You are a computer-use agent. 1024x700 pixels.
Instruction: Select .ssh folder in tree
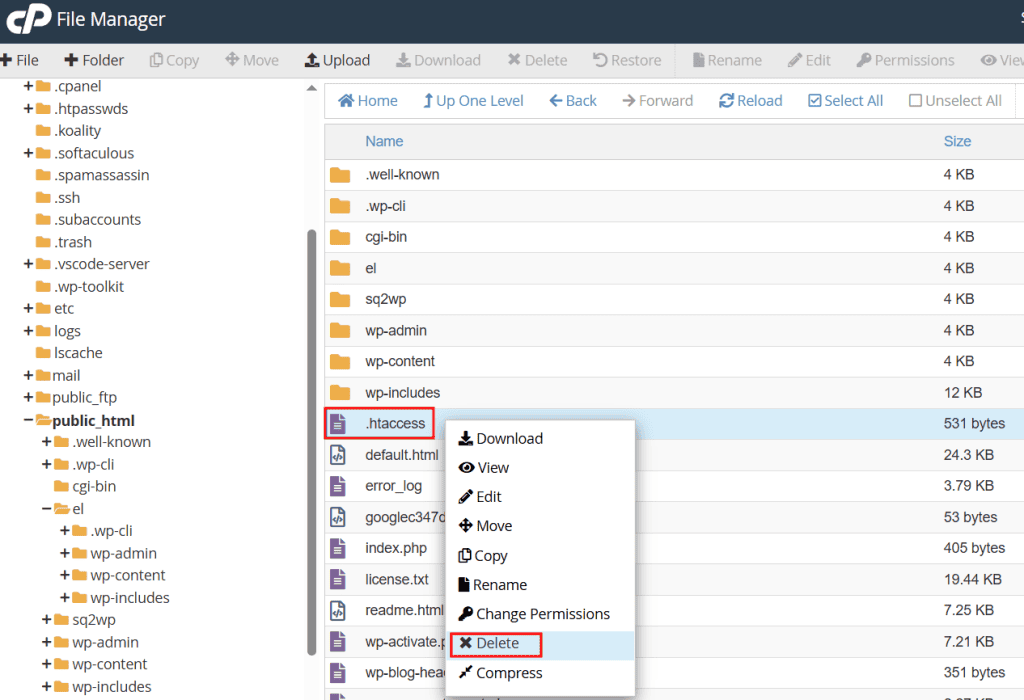coord(58,197)
